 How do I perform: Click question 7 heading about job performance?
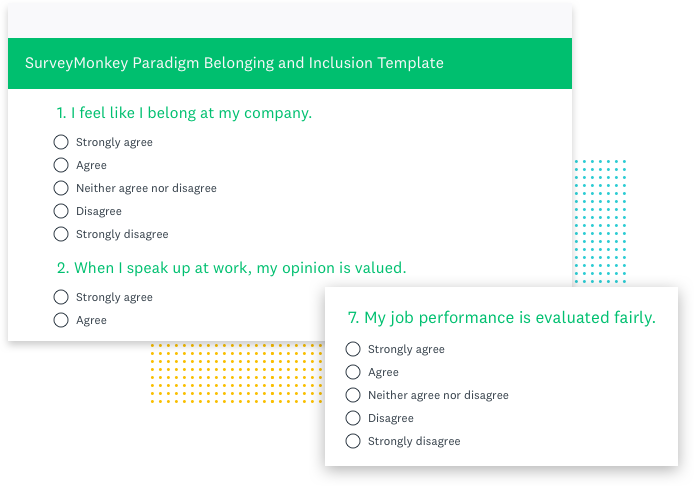(501, 318)
